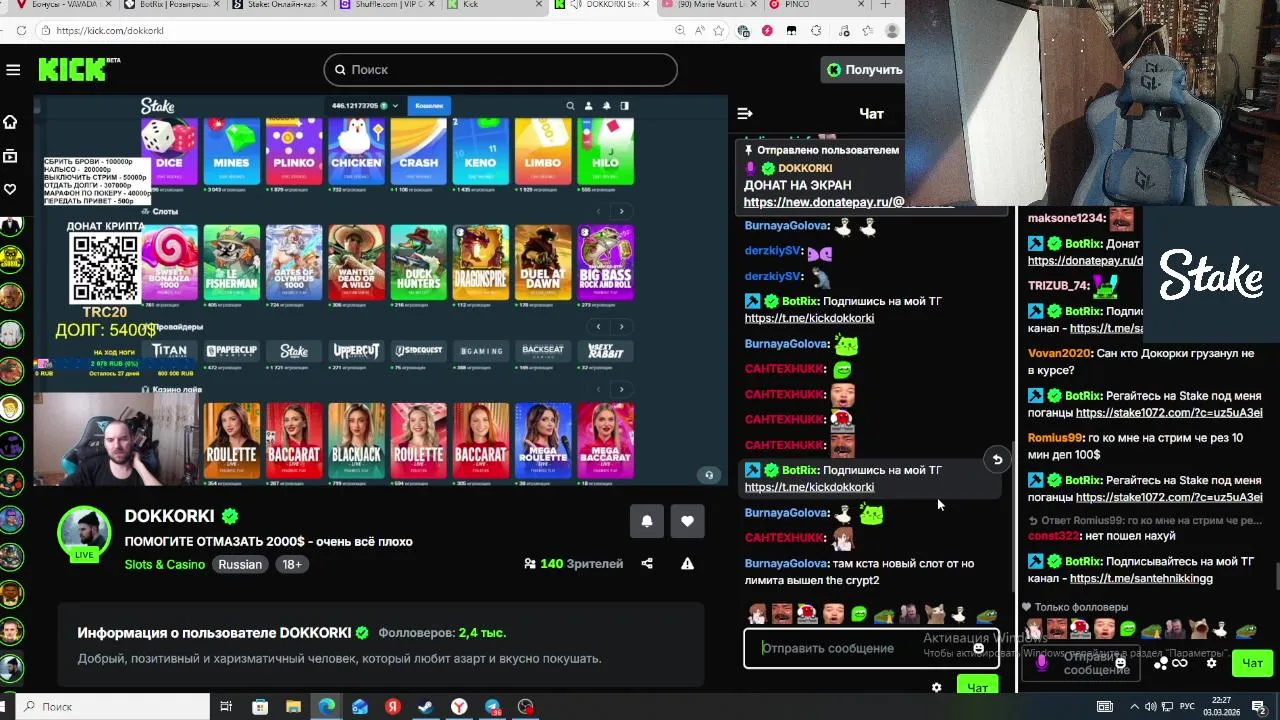Click the Russian language tag
The image size is (1280, 720).
click(240, 564)
